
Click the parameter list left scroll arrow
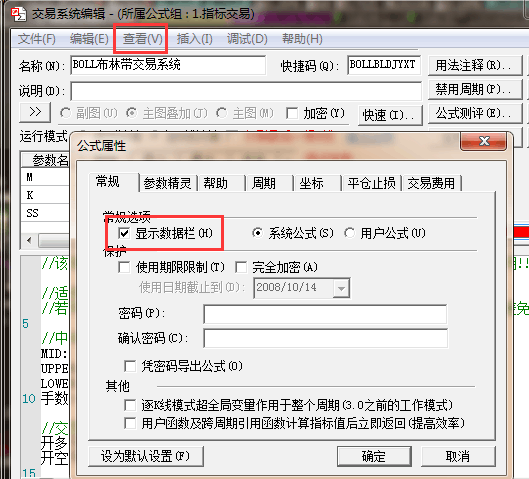[29, 241]
